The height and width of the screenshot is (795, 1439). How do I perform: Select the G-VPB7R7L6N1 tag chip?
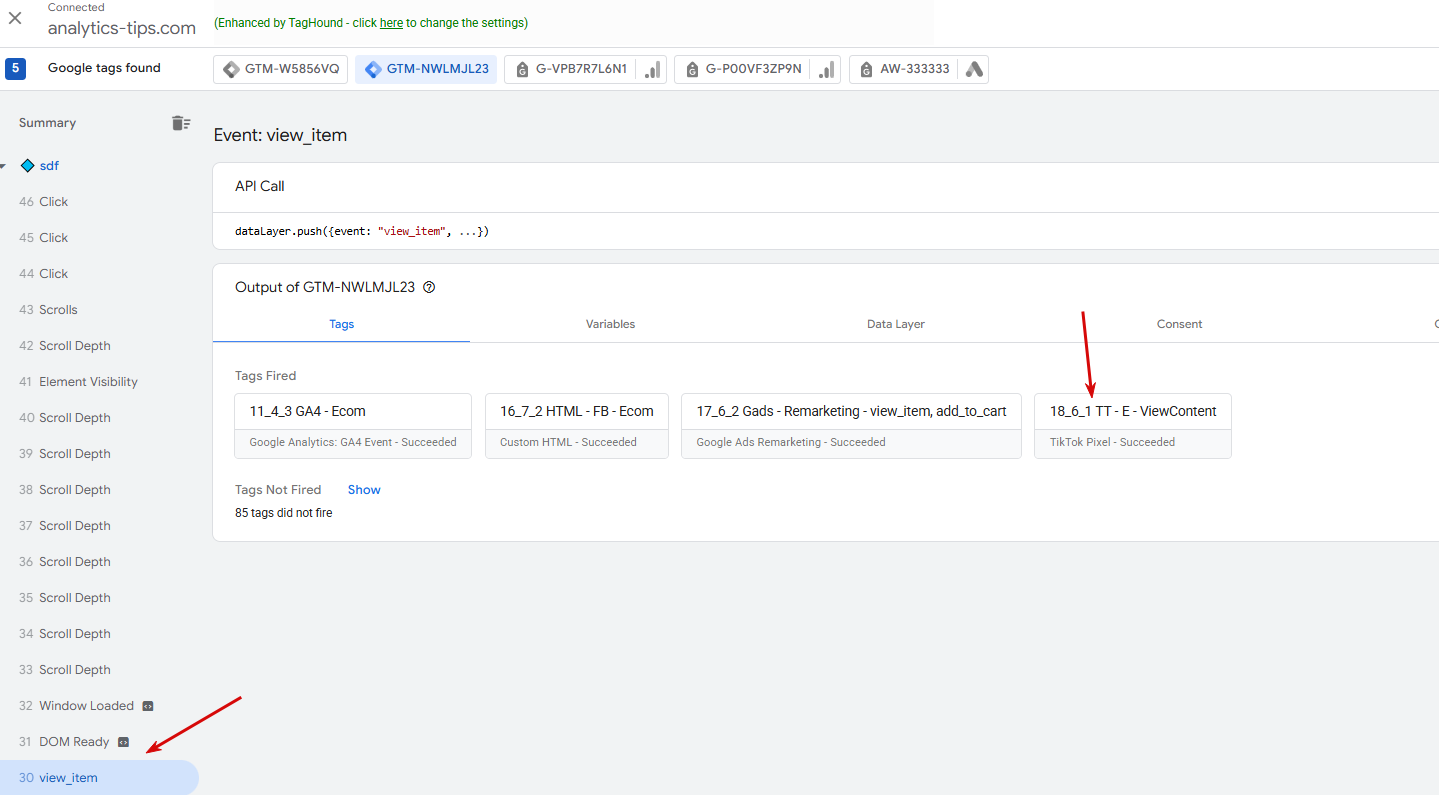[x=585, y=69]
